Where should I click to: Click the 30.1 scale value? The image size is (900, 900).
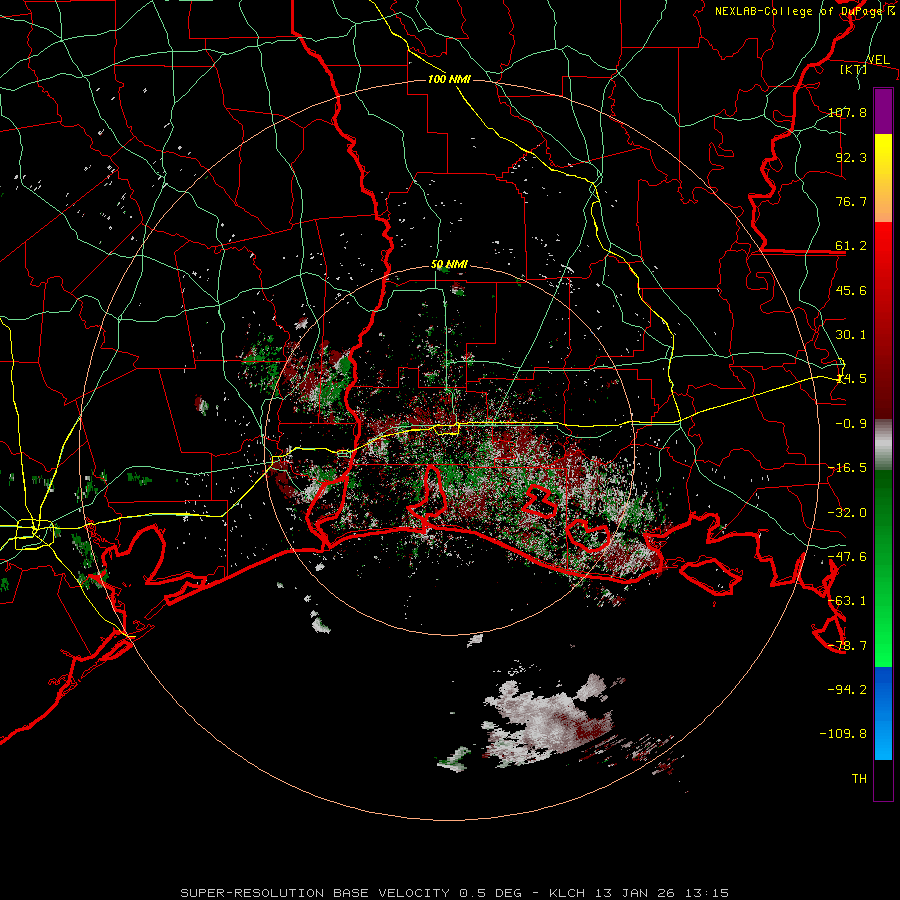tap(851, 335)
